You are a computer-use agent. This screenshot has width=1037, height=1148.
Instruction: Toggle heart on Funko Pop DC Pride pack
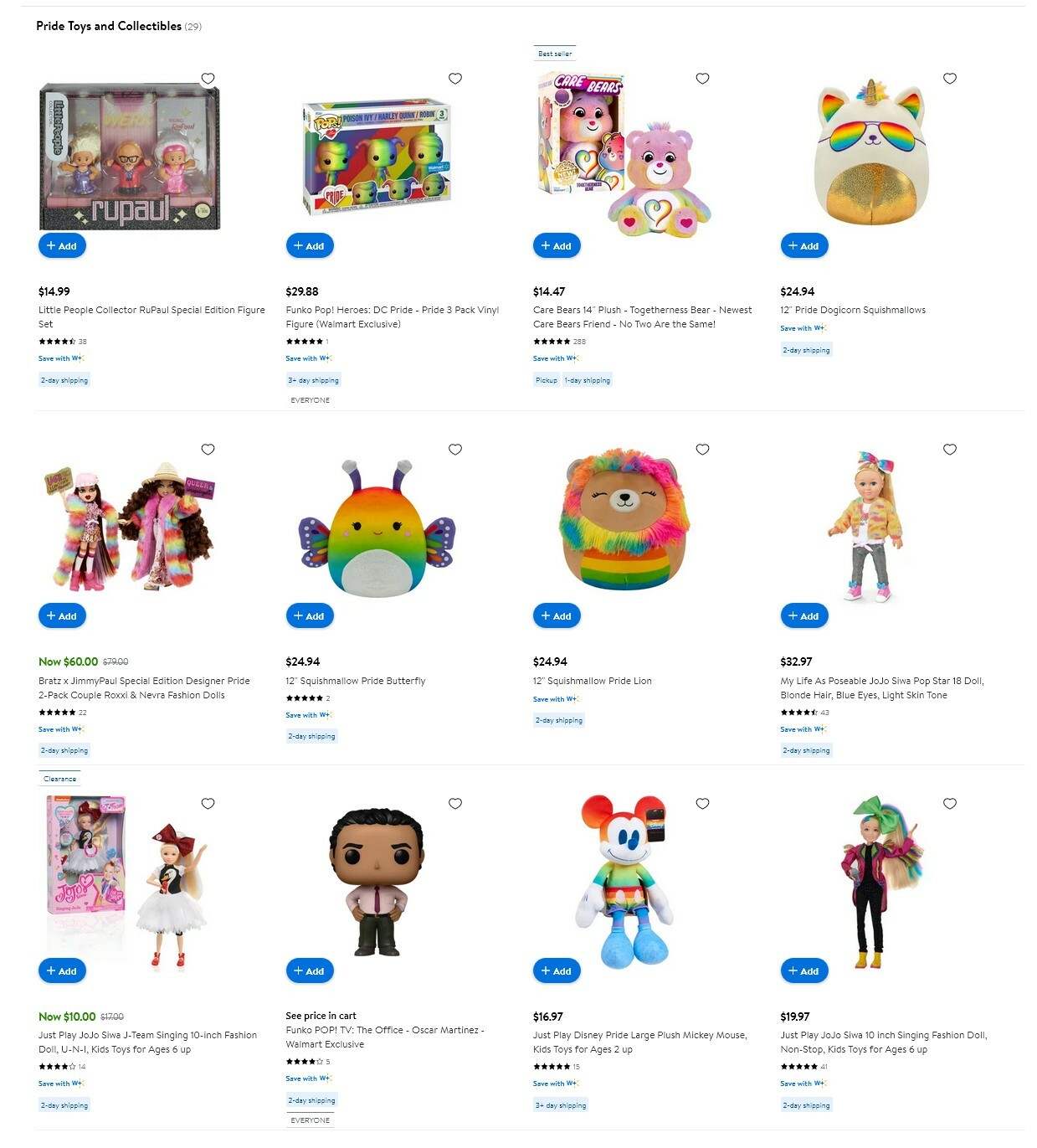tap(455, 79)
